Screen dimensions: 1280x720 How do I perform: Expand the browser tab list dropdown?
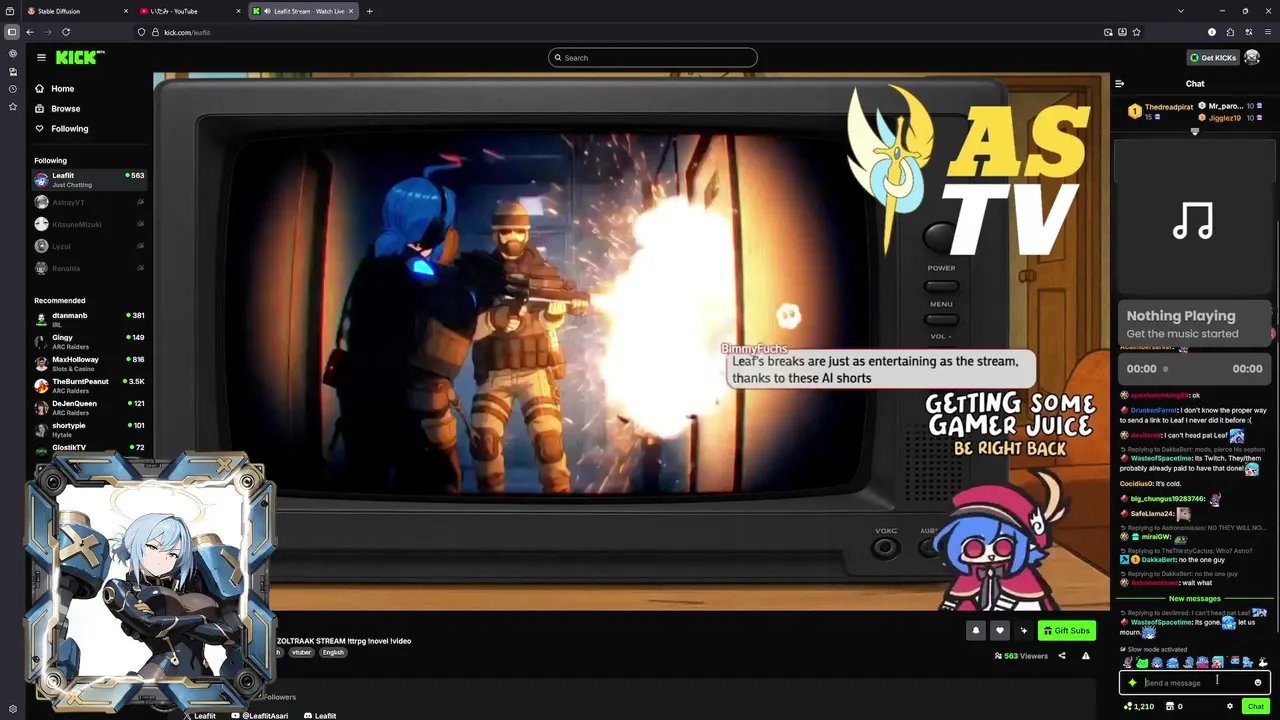pyautogui.click(x=1181, y=11)
